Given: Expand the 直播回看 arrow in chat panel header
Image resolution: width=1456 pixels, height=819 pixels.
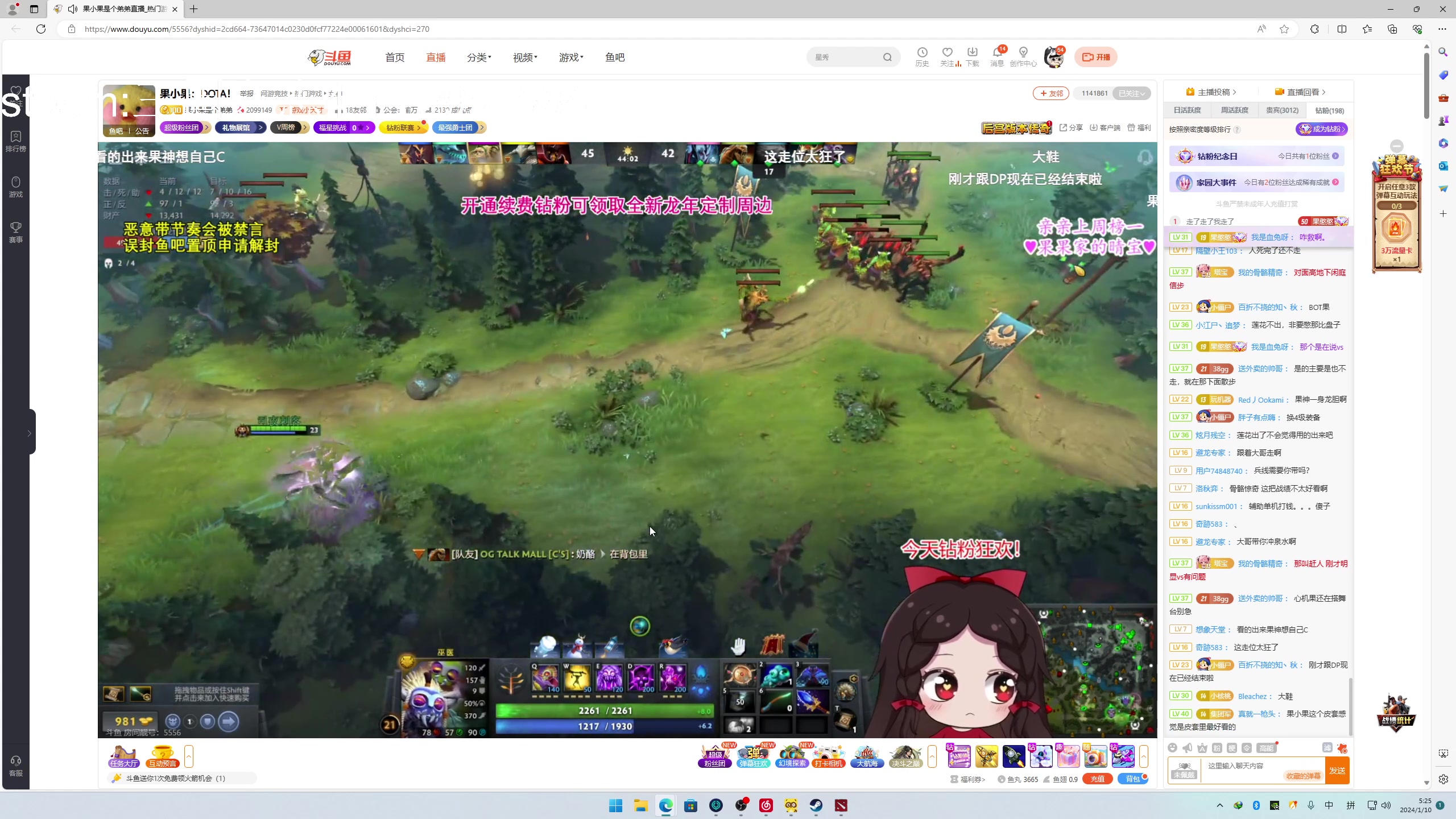Looking at the screenshot, I should [x=1323, y=92].
